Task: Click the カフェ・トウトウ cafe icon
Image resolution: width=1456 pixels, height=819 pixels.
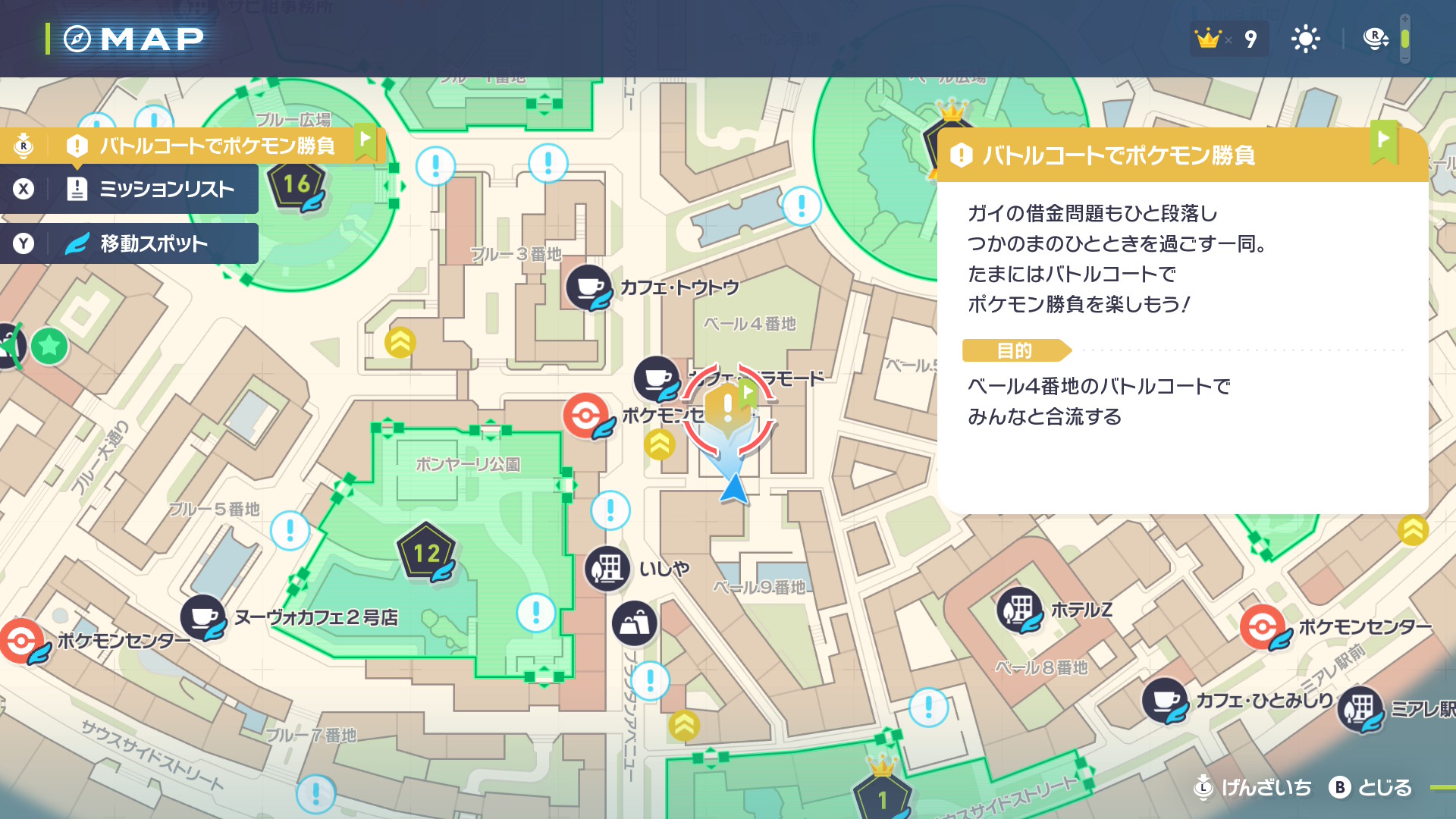Action: coord(588,287)
